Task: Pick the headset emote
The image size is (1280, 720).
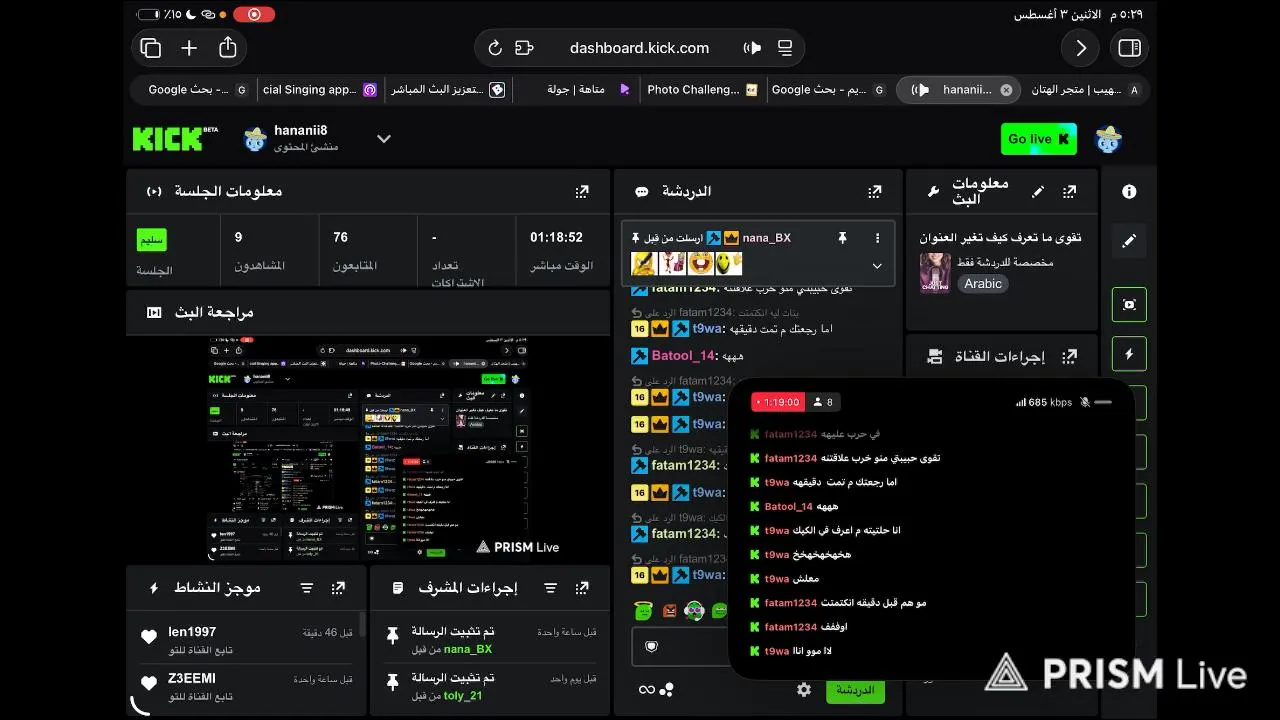Action: [695, 610]
